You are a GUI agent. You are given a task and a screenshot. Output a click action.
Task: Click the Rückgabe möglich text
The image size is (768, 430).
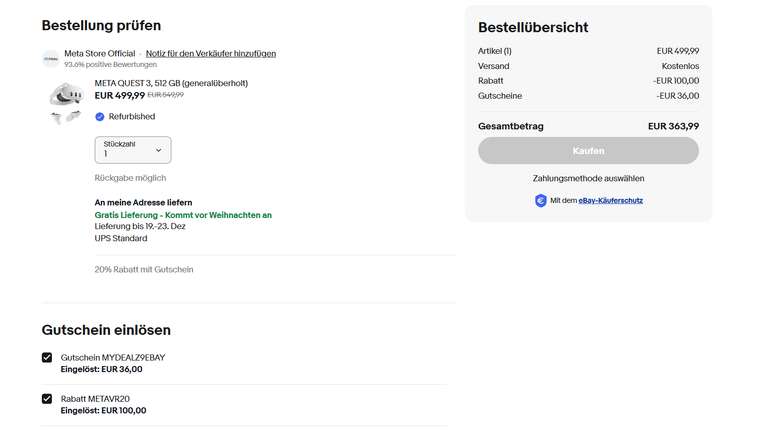[130, 178]
